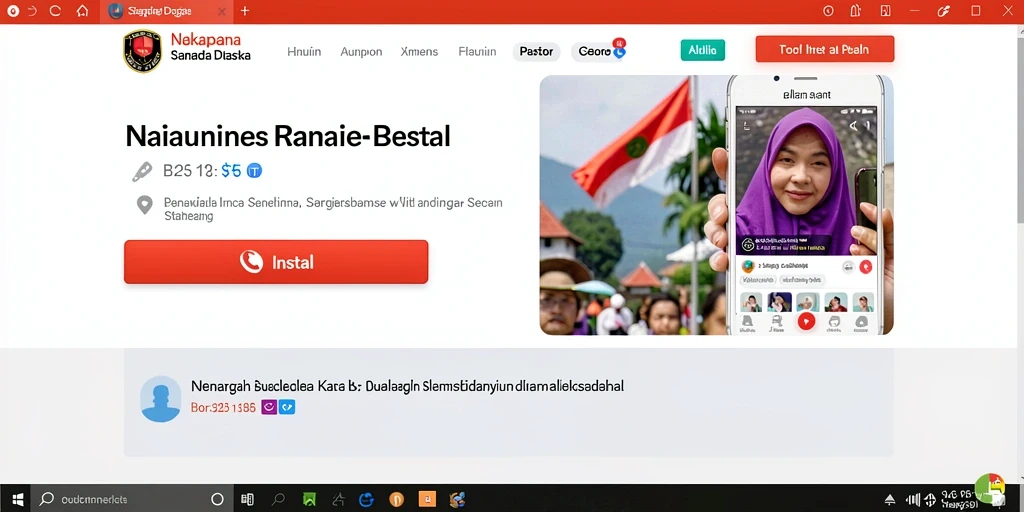Click the Penakiada Imca Senelinna address text

pos(333,209)
